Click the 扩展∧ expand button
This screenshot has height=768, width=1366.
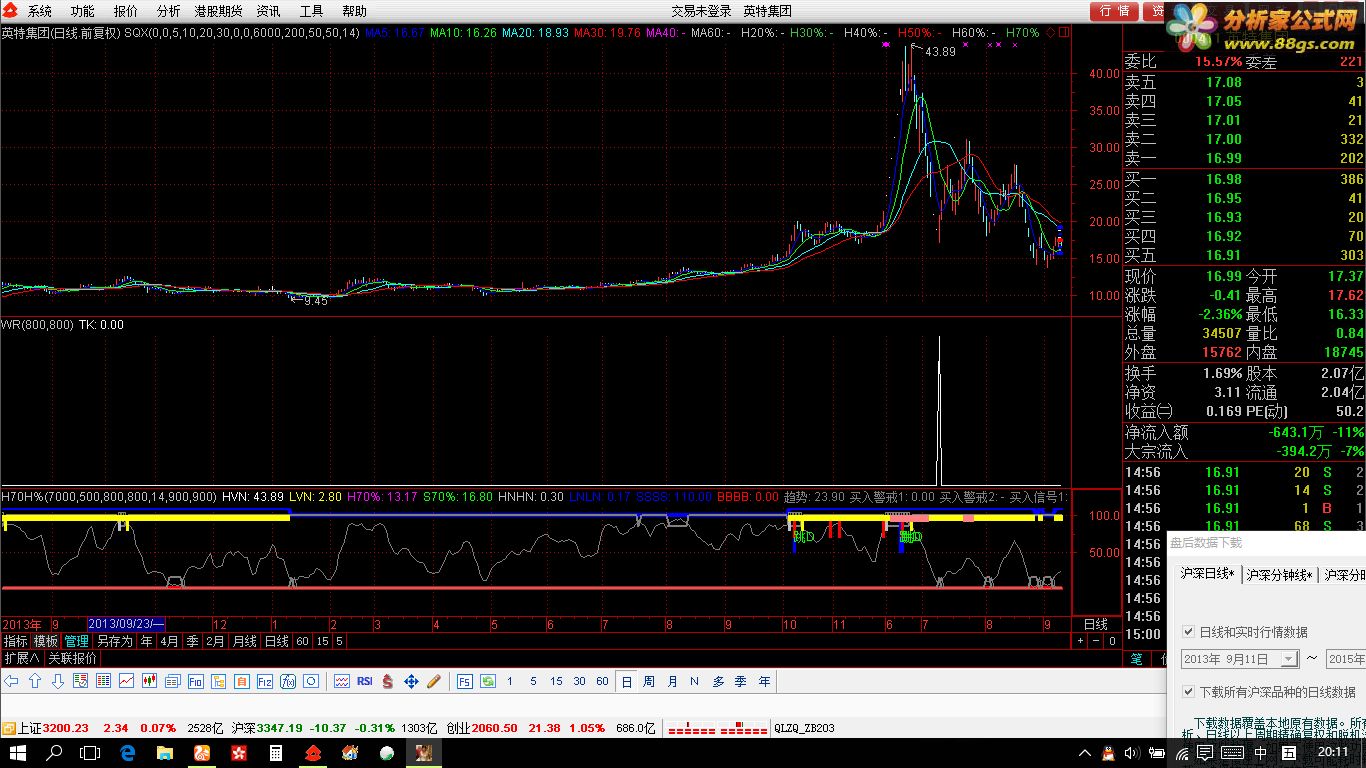22,658
